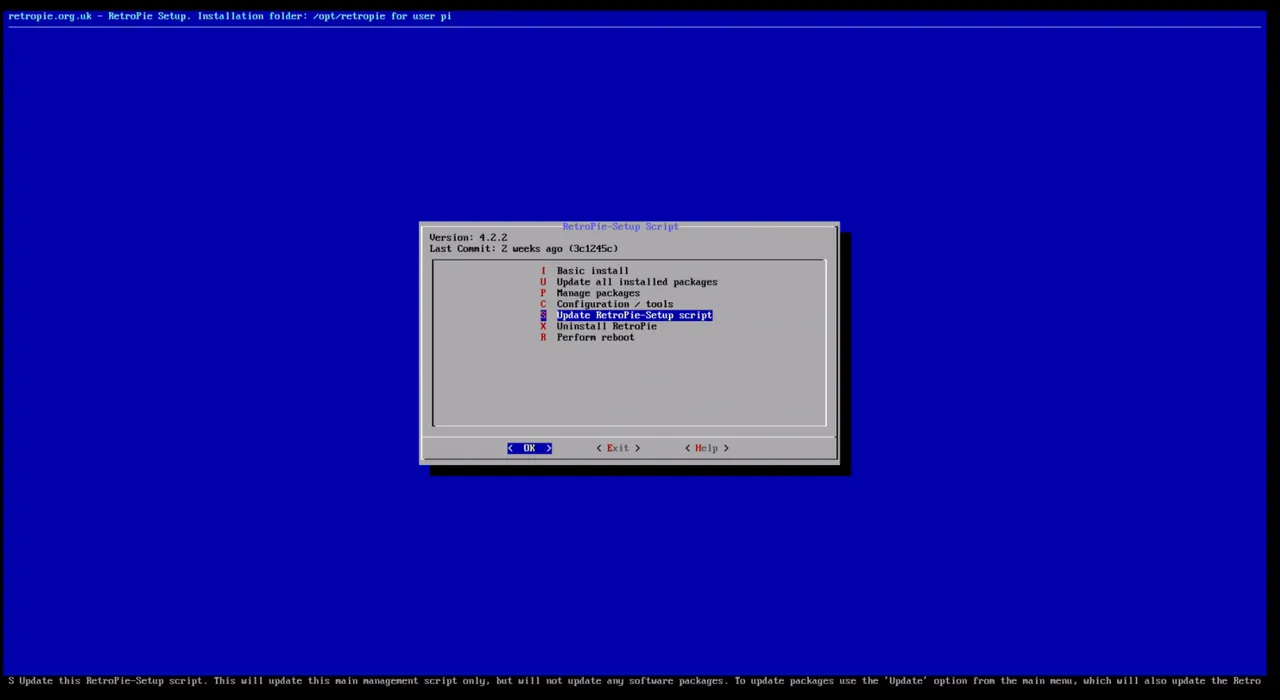Image resolution: width=1280 pixels, height=700 pixels.
Task: Choose Update all installed packages
Action: click(629, 282)
